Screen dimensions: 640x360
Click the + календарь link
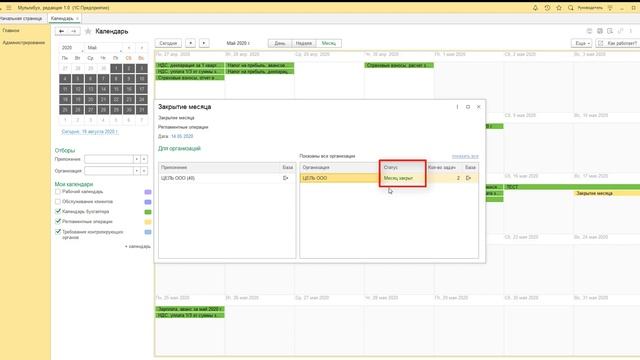pyautogui.click(x=138, y=247)
